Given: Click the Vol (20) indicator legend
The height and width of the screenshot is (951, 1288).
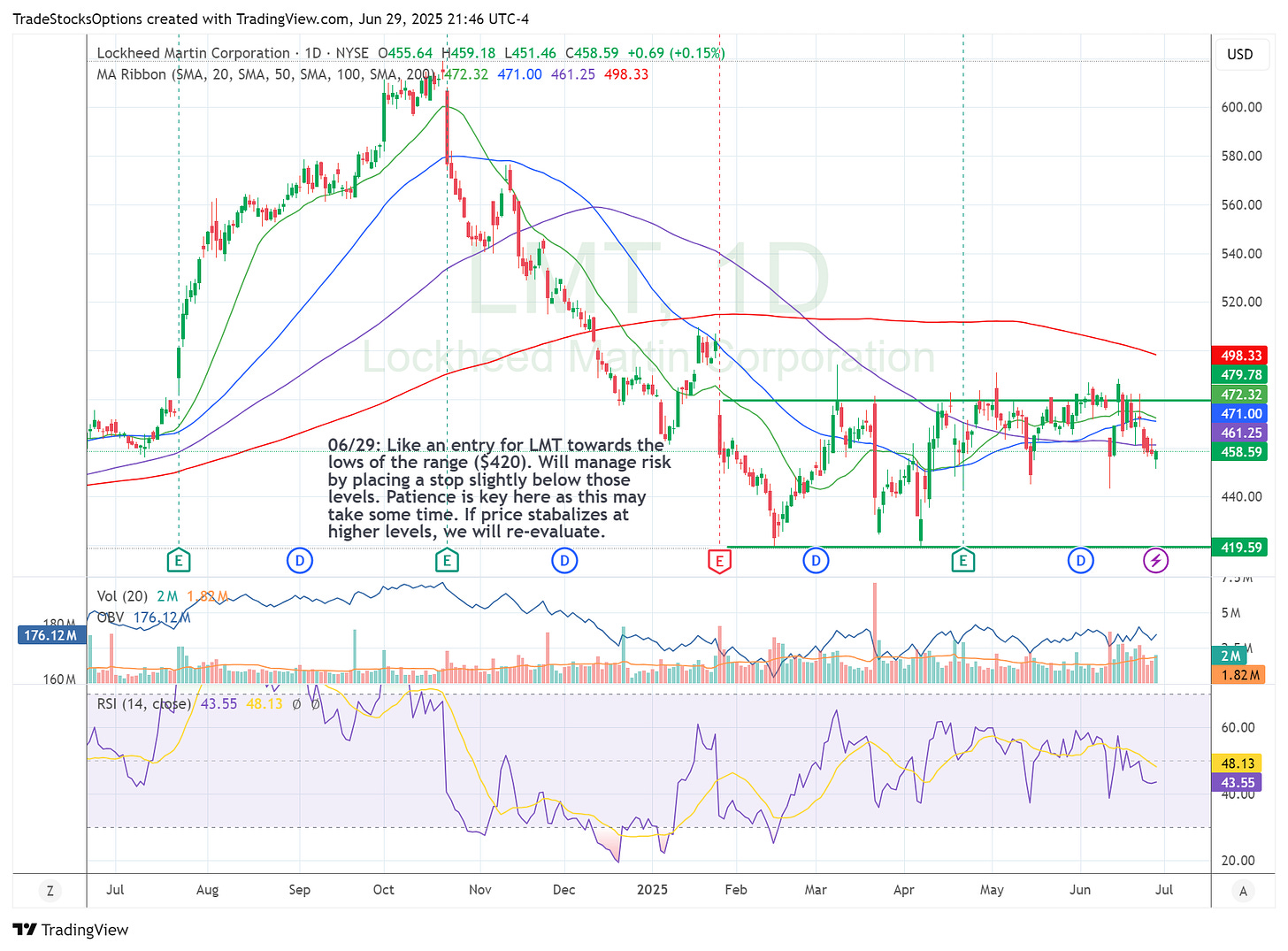Looking at the screenshot, I should 122,596.
